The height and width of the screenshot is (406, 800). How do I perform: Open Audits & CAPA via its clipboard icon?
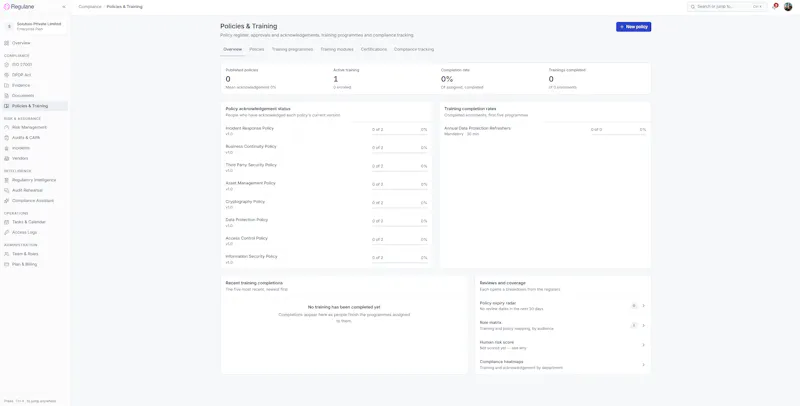7,138
